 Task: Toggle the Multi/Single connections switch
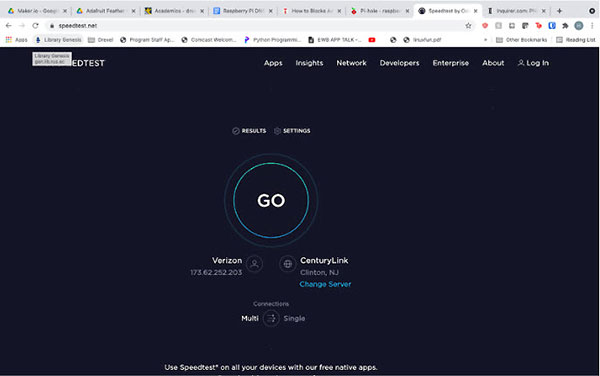[x=271, y=318]
